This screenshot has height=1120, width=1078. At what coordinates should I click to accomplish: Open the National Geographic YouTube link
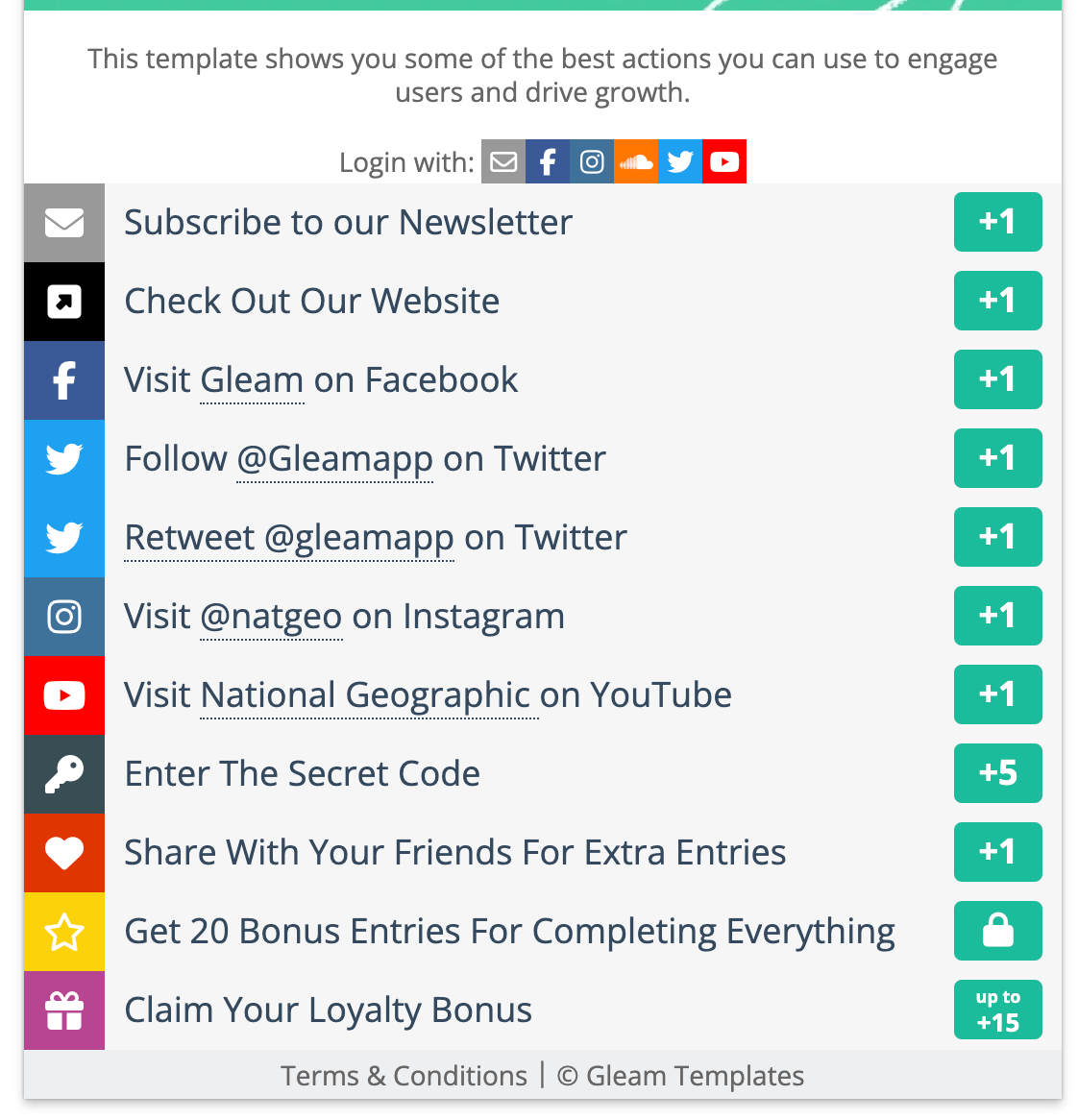(369, 695)
